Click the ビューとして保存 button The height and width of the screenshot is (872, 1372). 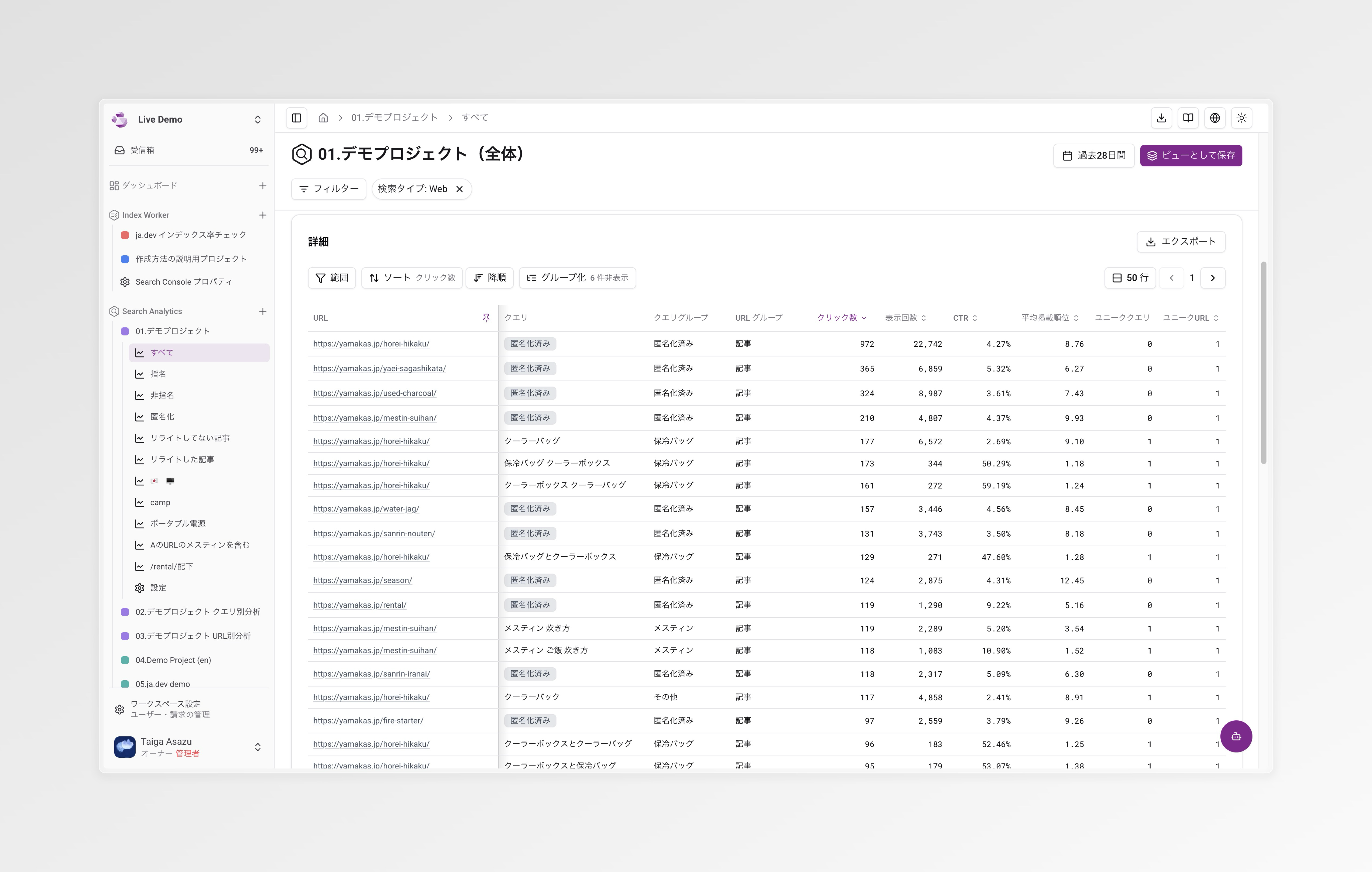tap(1191, 156)
